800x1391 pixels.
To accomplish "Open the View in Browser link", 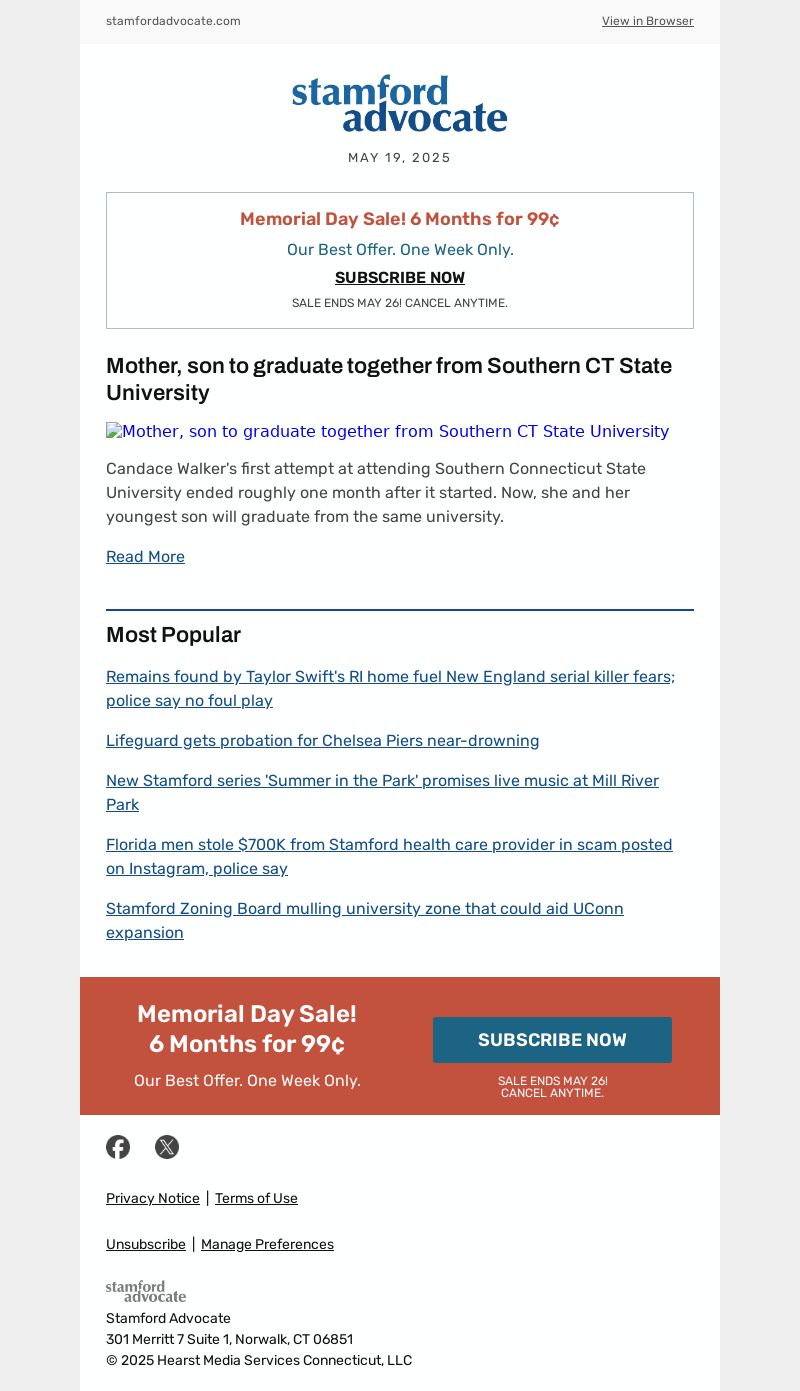I will (x=647, y=21).
